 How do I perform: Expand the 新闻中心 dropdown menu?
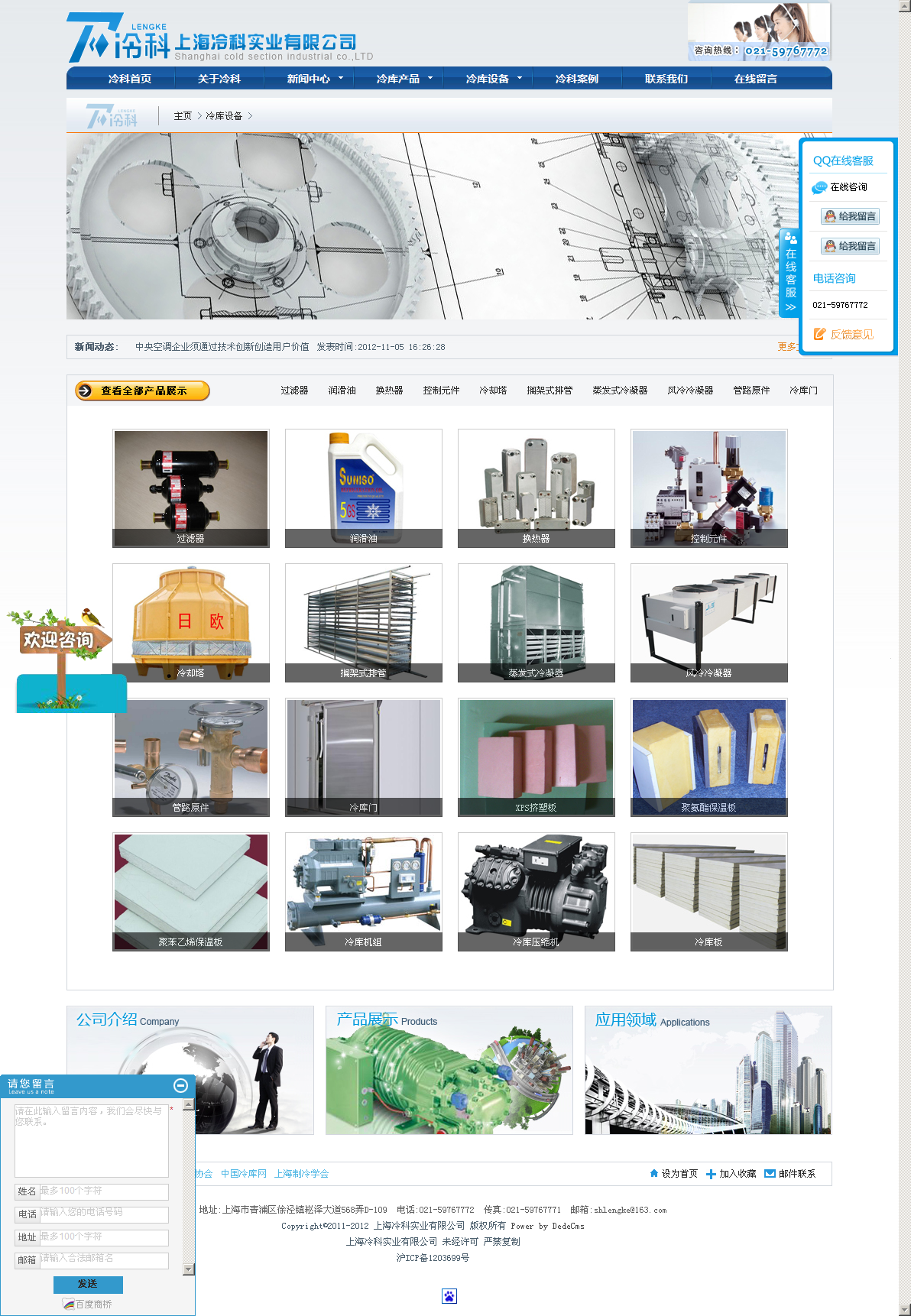341,78
